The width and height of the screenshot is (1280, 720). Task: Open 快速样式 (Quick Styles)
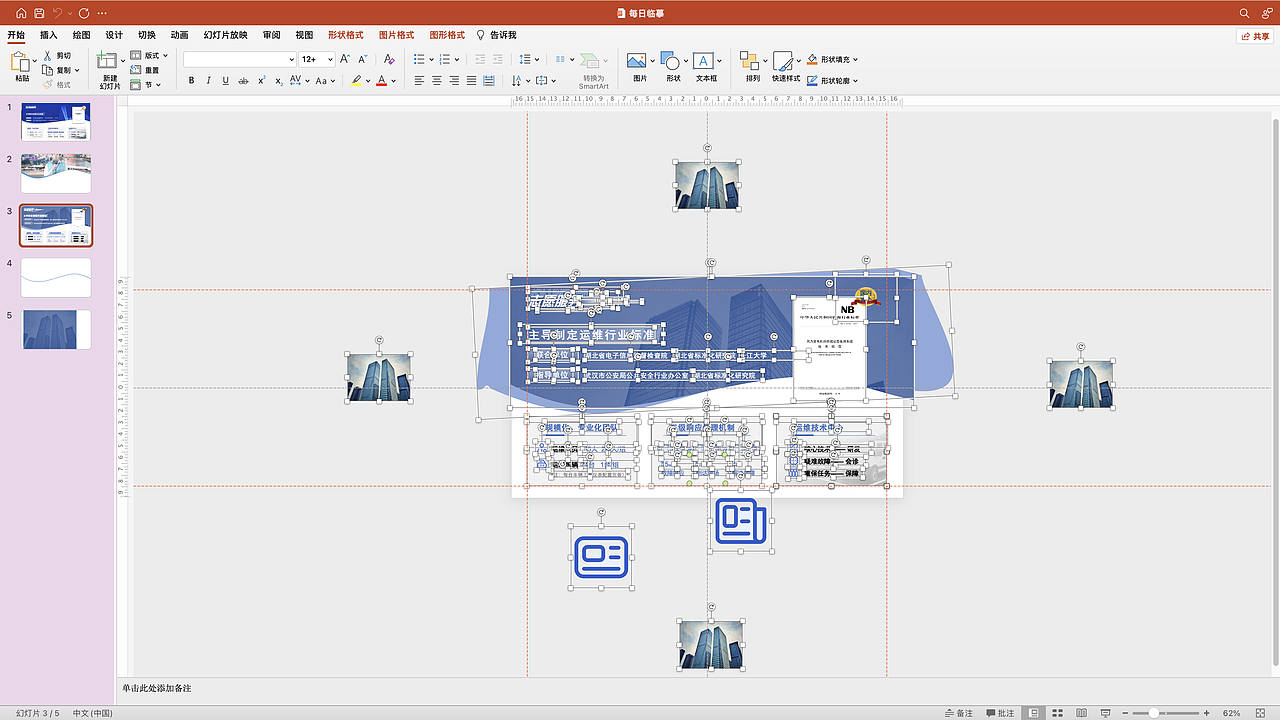(786, 67)
